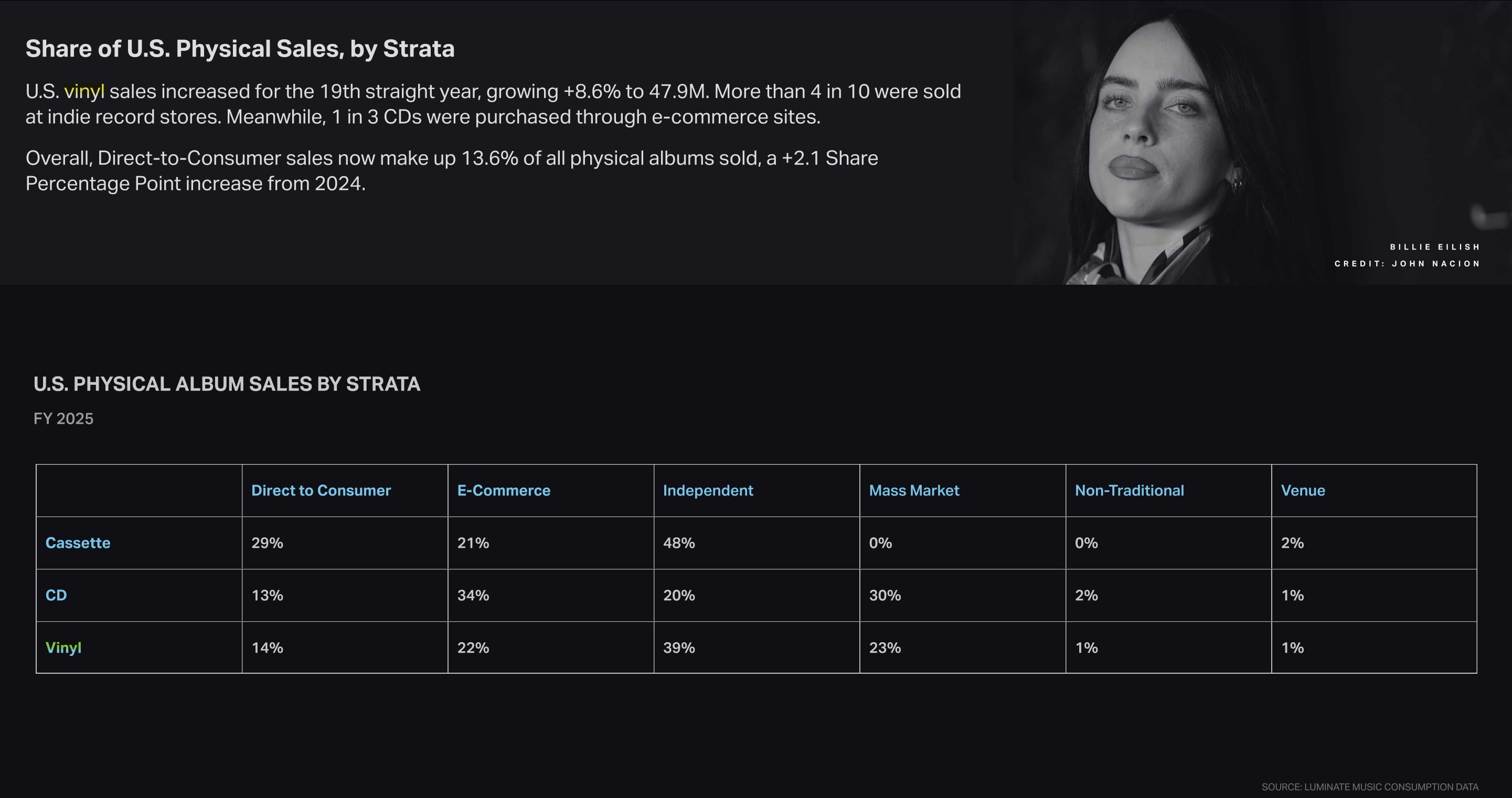Click the highlighted 'vinyl' word in paragraph
The width and height of the screenshot is (1512, 798).
click(84, 92)
